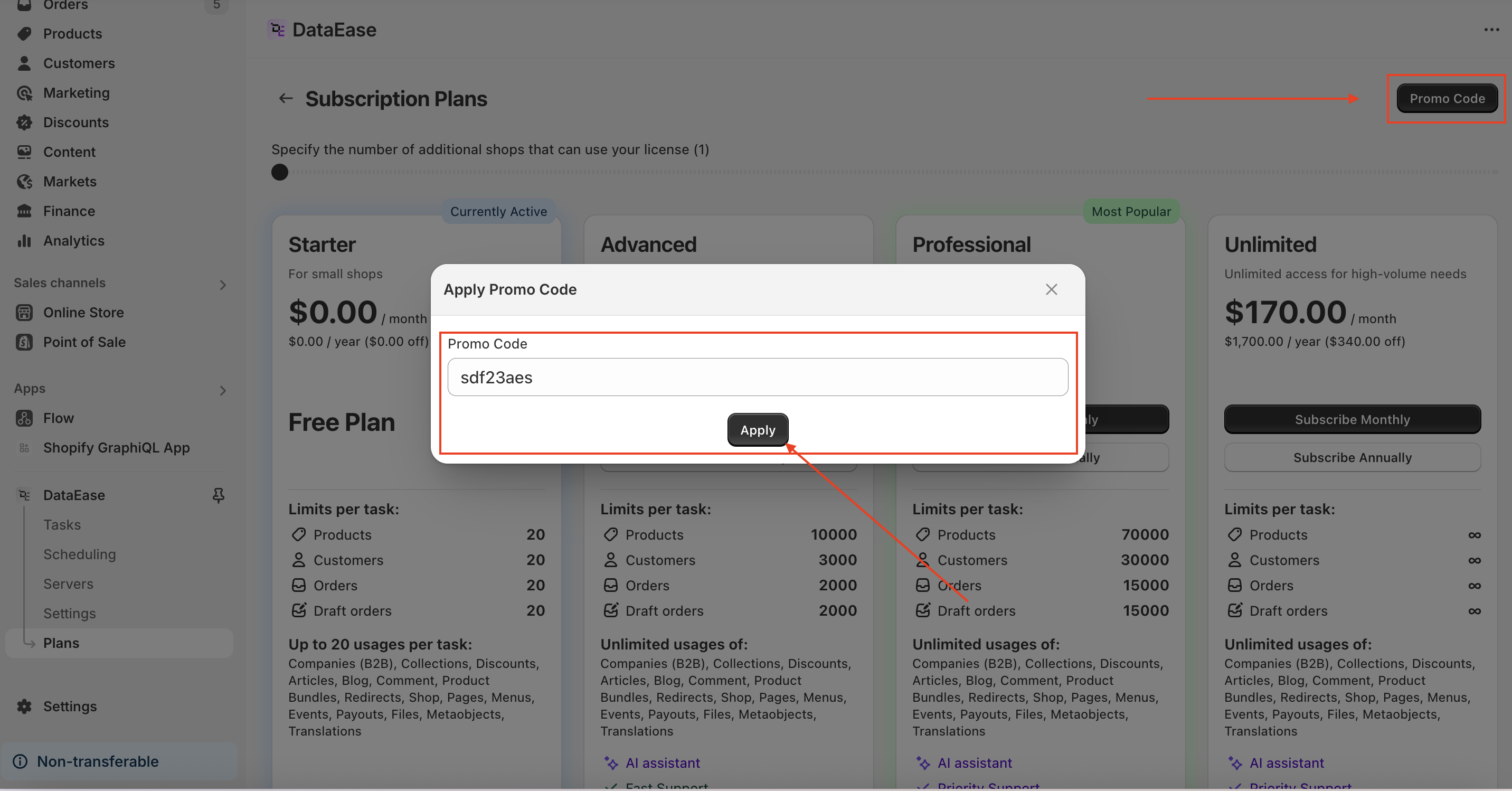Screen dimensions: 1512x791
Task: Open Tasks under DataEase
Action: click(62, 525)
